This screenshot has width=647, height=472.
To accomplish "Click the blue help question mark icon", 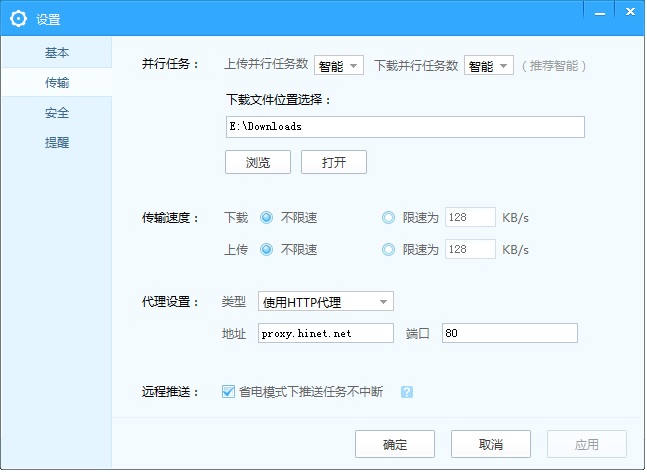I will (406, 392).
